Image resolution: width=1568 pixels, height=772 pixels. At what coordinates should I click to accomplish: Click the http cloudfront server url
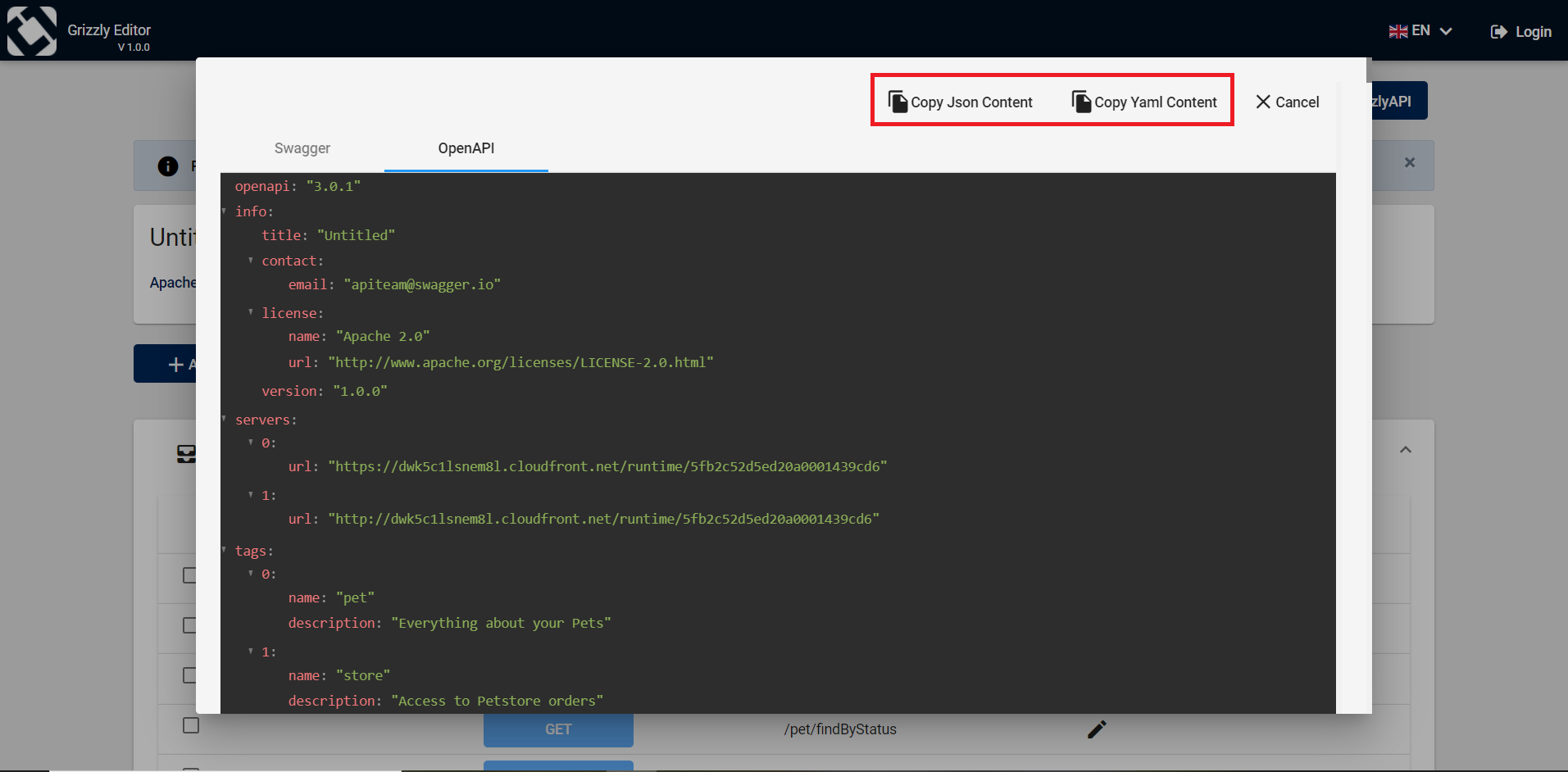(604, 519)
